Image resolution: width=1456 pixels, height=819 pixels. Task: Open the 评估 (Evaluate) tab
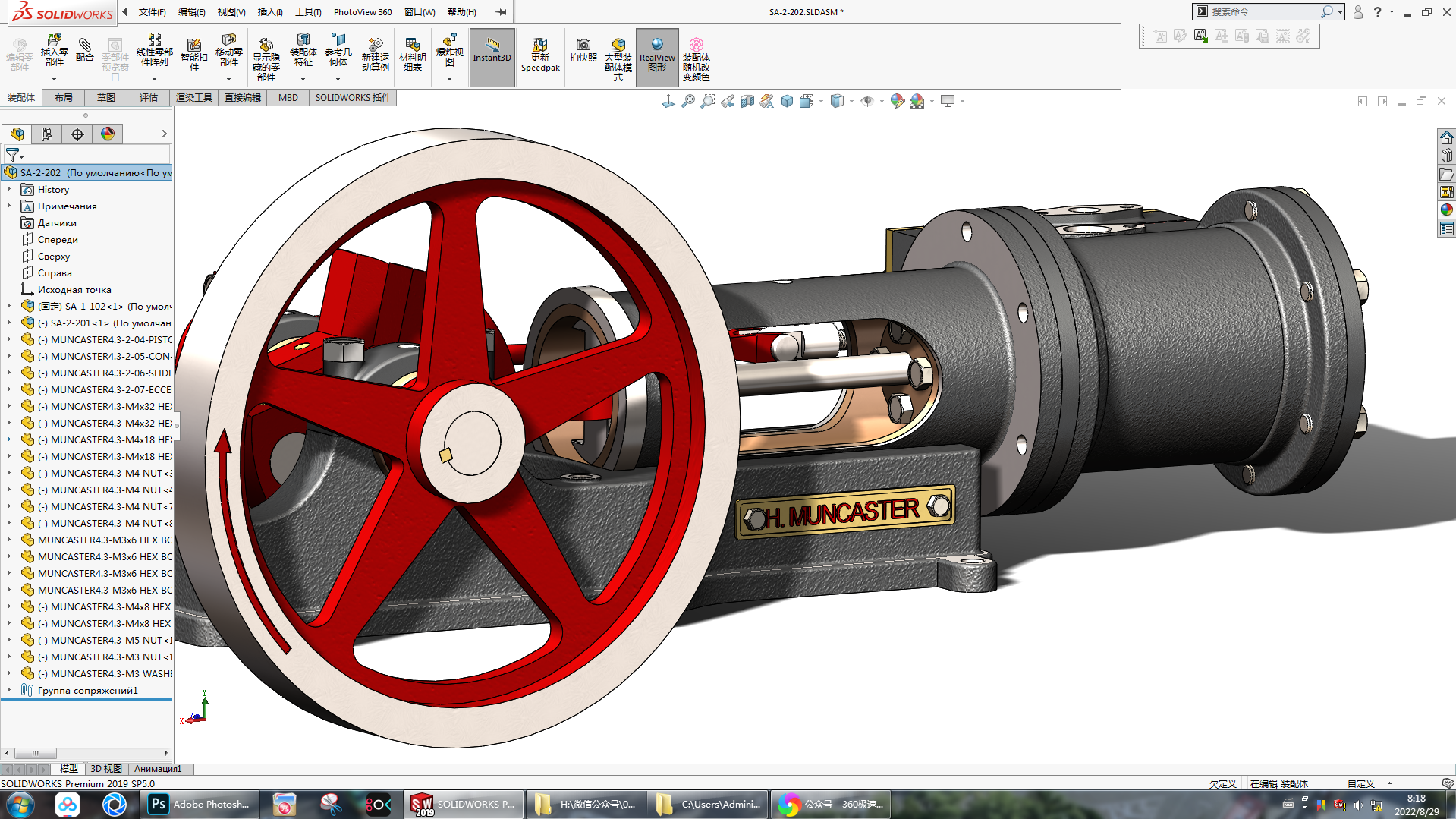point(149,98)
